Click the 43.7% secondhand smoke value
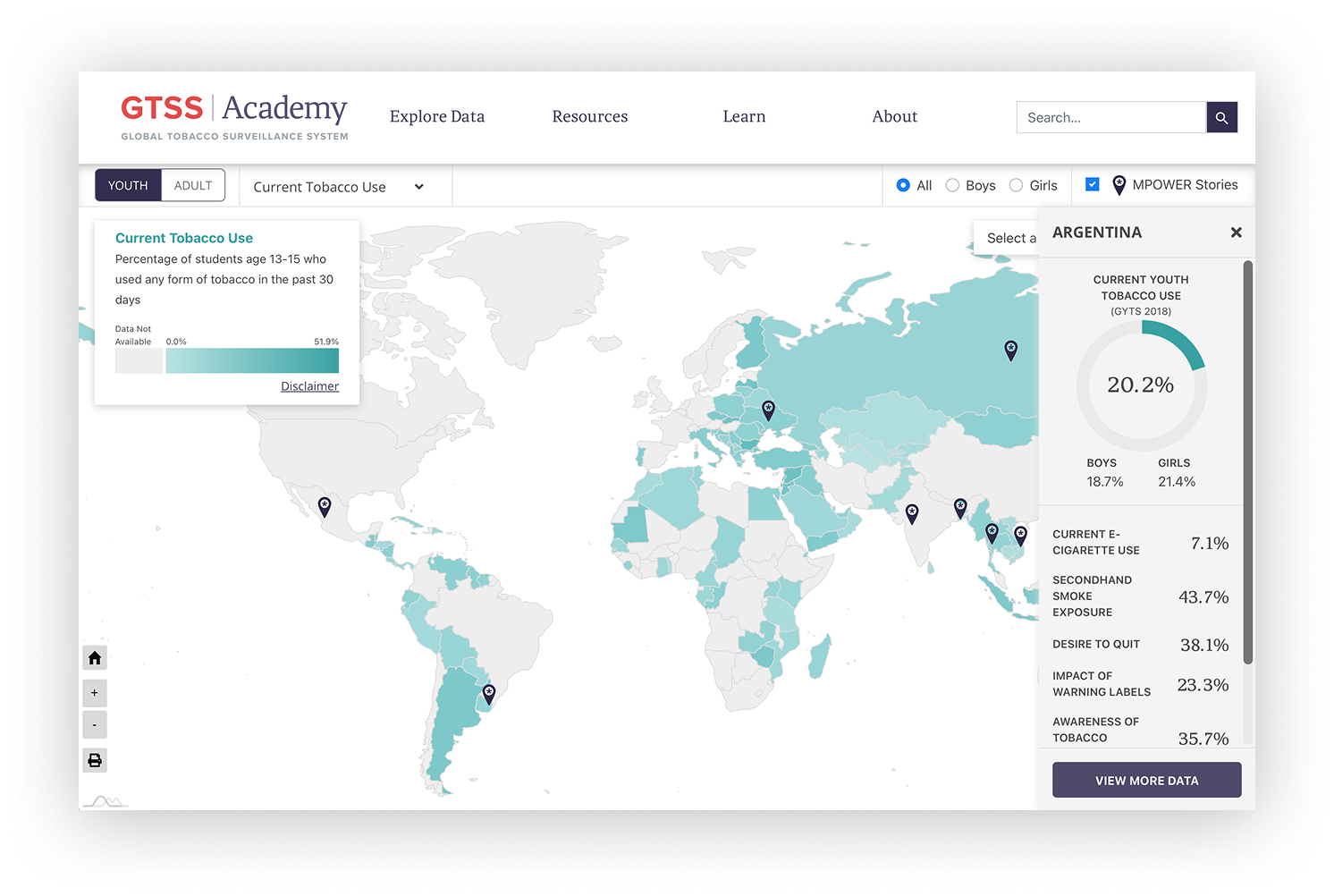 tap(1203, 596)
